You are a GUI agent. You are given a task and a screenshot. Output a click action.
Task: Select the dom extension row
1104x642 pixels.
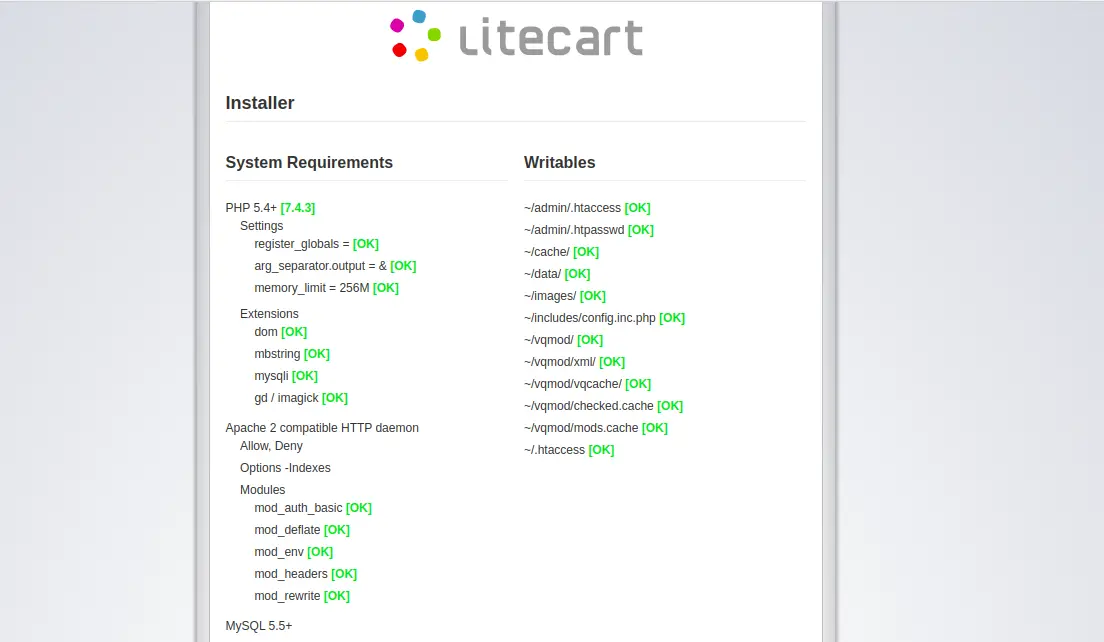click(x=281, y=332)
